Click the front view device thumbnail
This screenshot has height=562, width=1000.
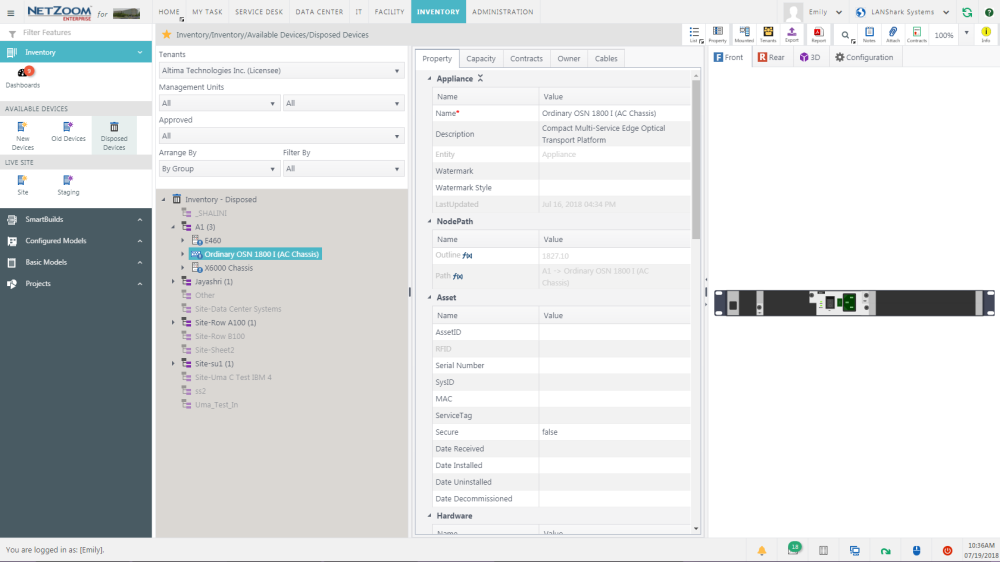854,303
